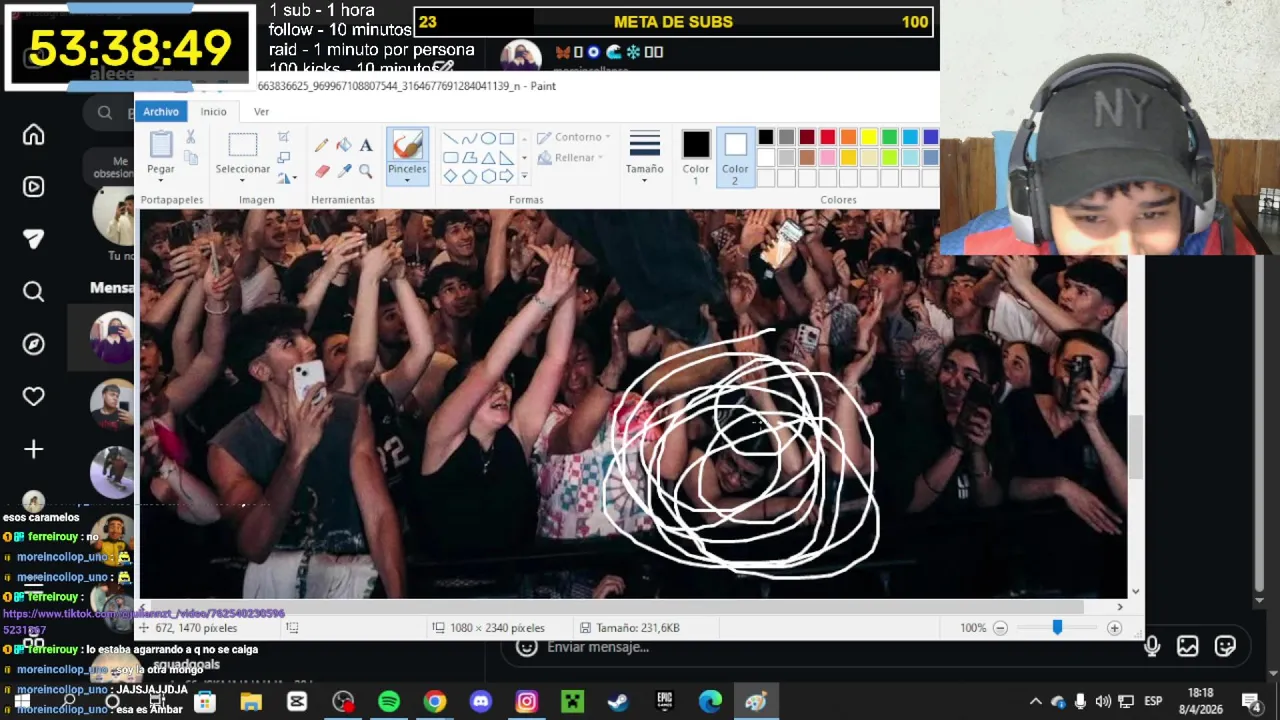
Task: Select the Oval shape in Formas
Action: click(488, 138)
